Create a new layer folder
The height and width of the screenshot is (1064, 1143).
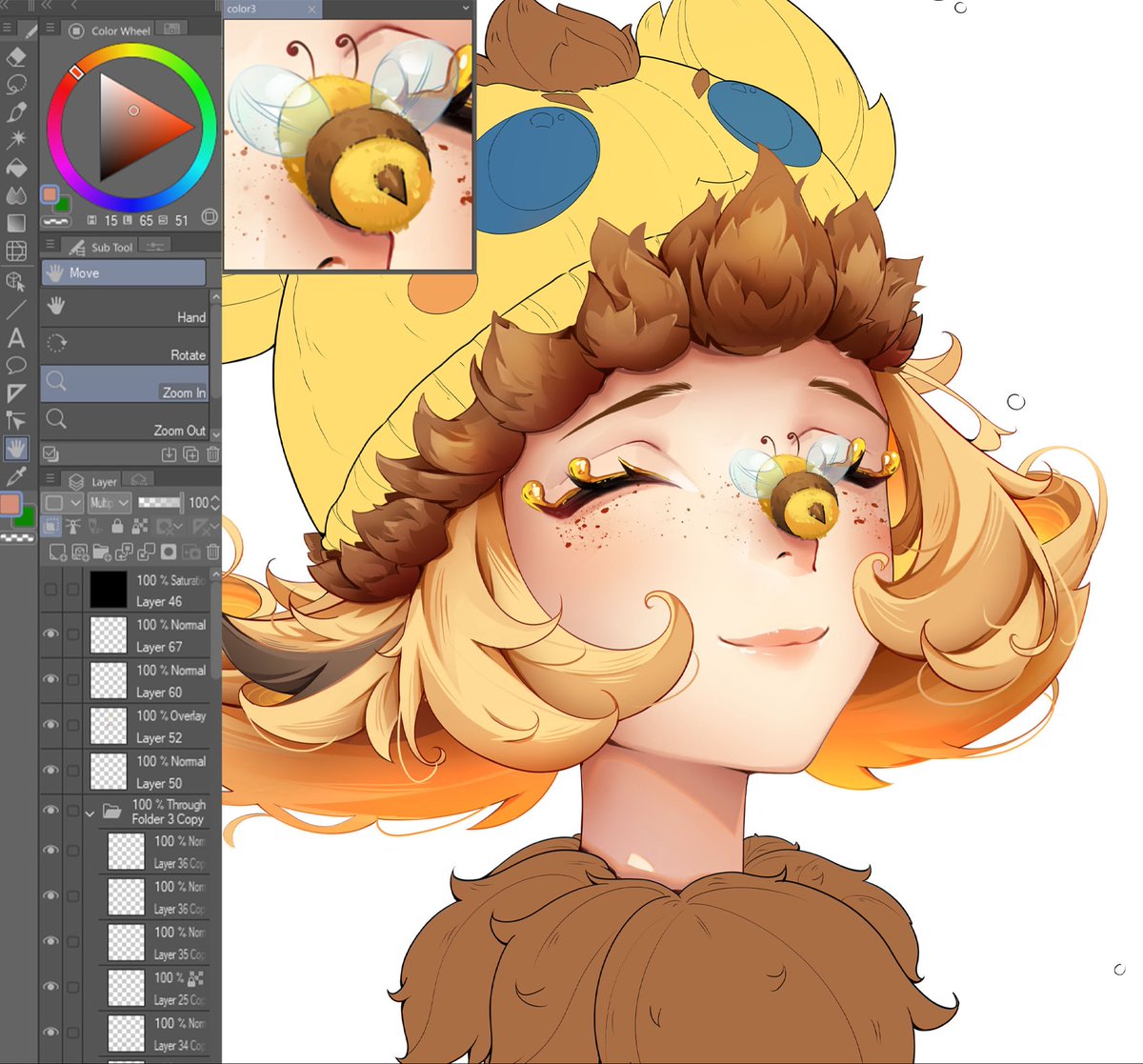tap(102, 552)
